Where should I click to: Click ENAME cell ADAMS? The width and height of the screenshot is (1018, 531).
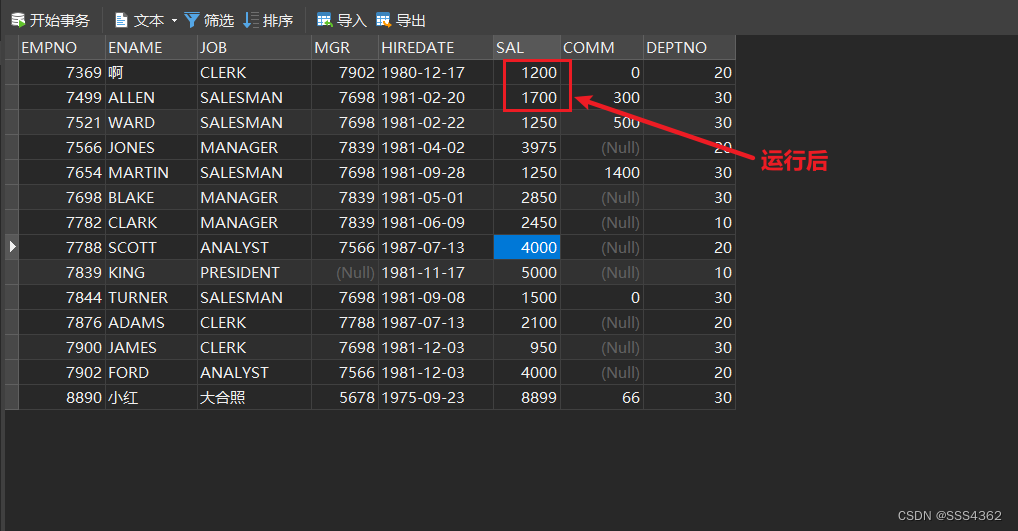(x=151, y=323)
